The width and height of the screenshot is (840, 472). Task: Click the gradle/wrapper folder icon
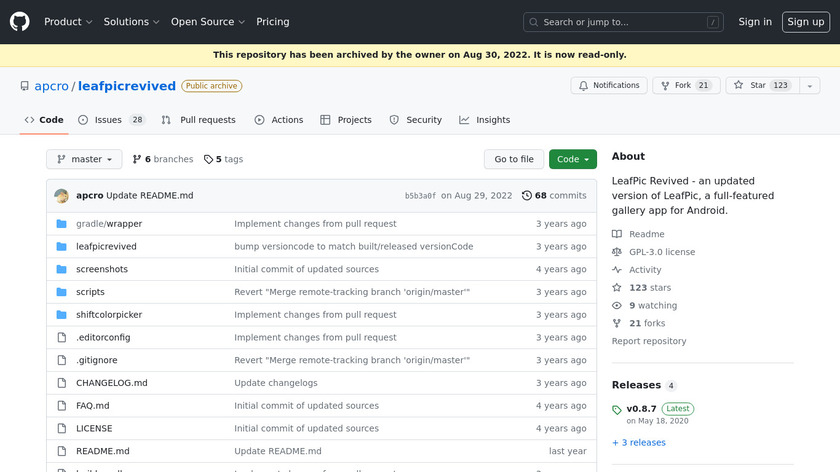pyautogui.click(x=62, y=224)
